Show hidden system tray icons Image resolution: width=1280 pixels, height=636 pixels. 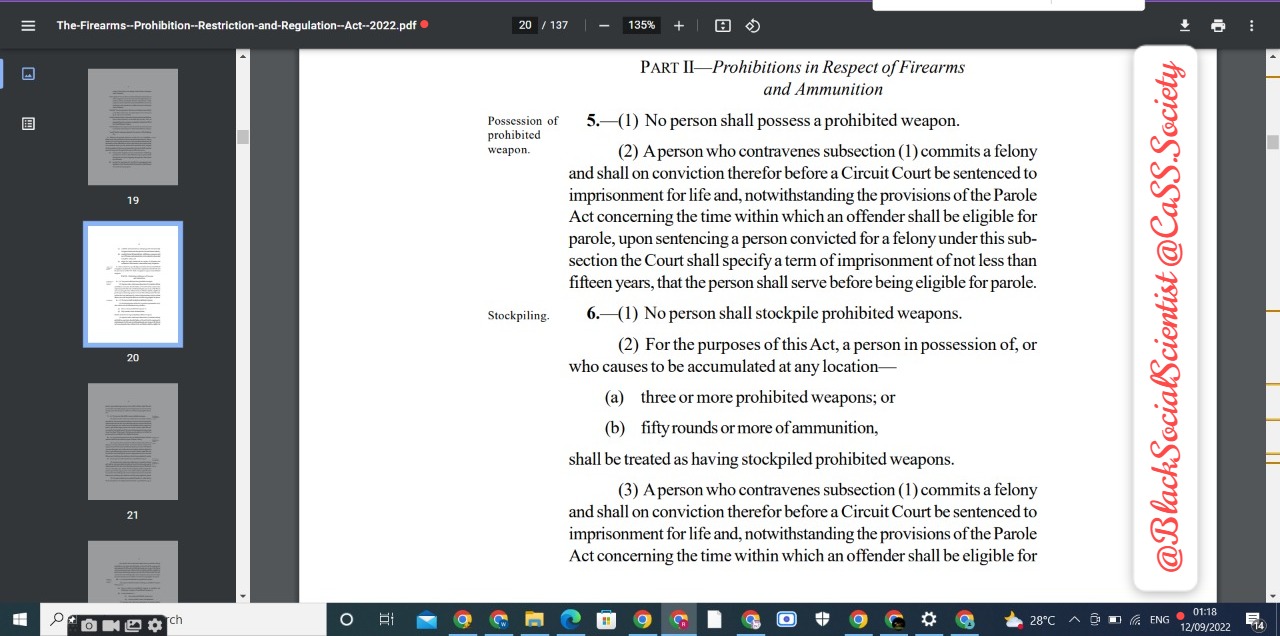1075,620
